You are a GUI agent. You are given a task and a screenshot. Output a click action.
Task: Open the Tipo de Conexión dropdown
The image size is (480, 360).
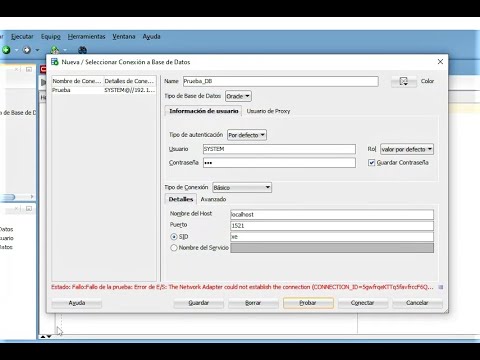coord(242,187)
